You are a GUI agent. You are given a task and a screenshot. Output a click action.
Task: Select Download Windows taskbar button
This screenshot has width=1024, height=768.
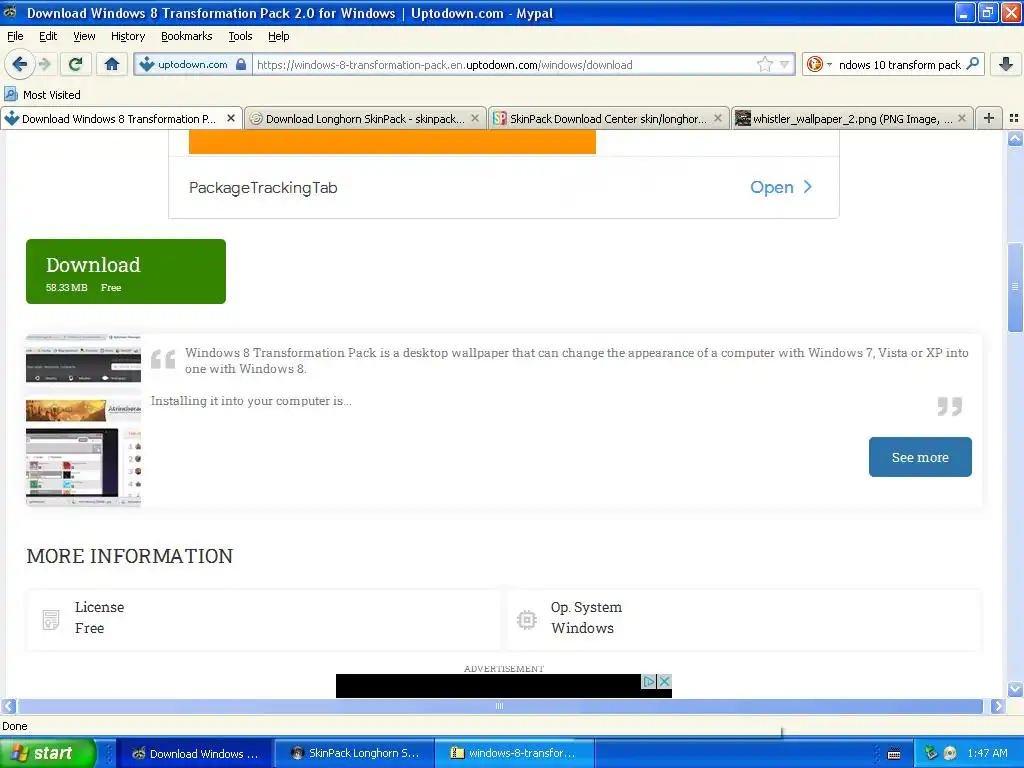pyautogui.click(x=195, y=753)
